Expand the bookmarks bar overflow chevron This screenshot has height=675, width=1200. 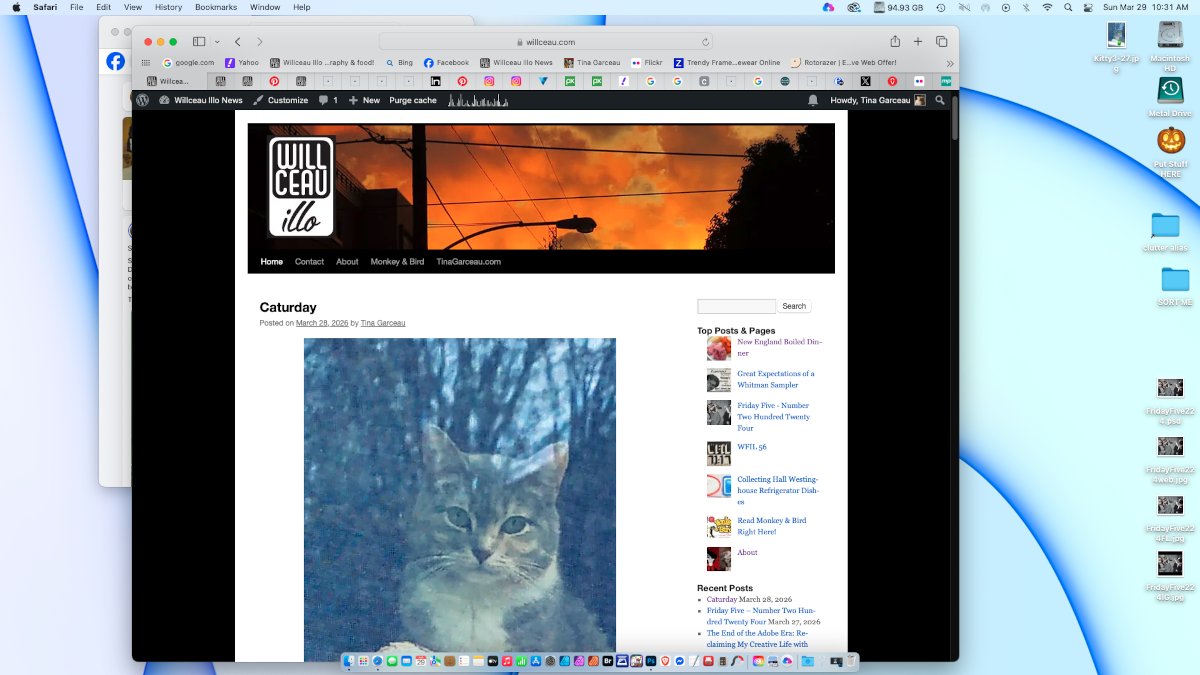949,62
